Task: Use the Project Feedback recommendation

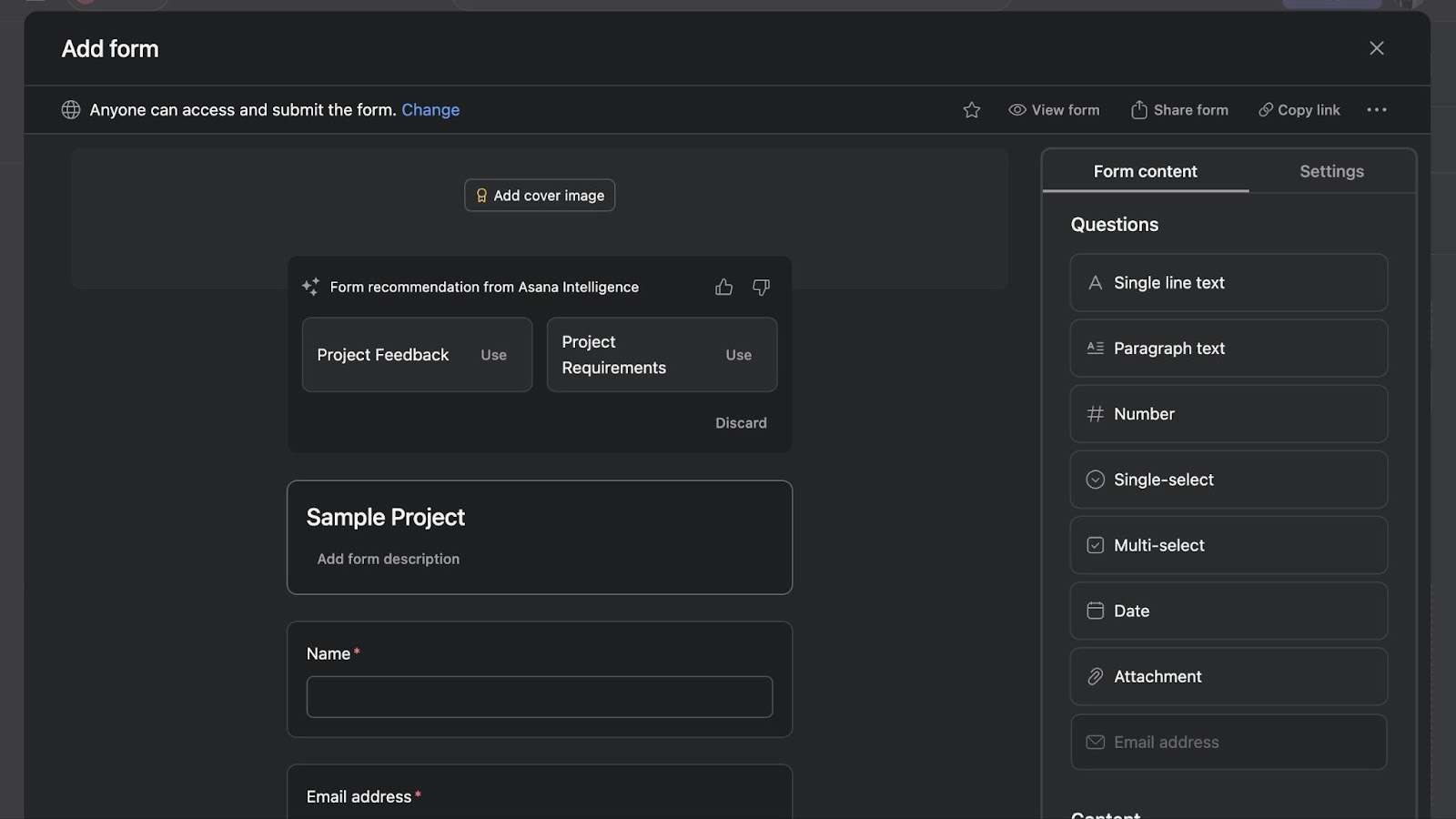Action: tap(493, 355)
